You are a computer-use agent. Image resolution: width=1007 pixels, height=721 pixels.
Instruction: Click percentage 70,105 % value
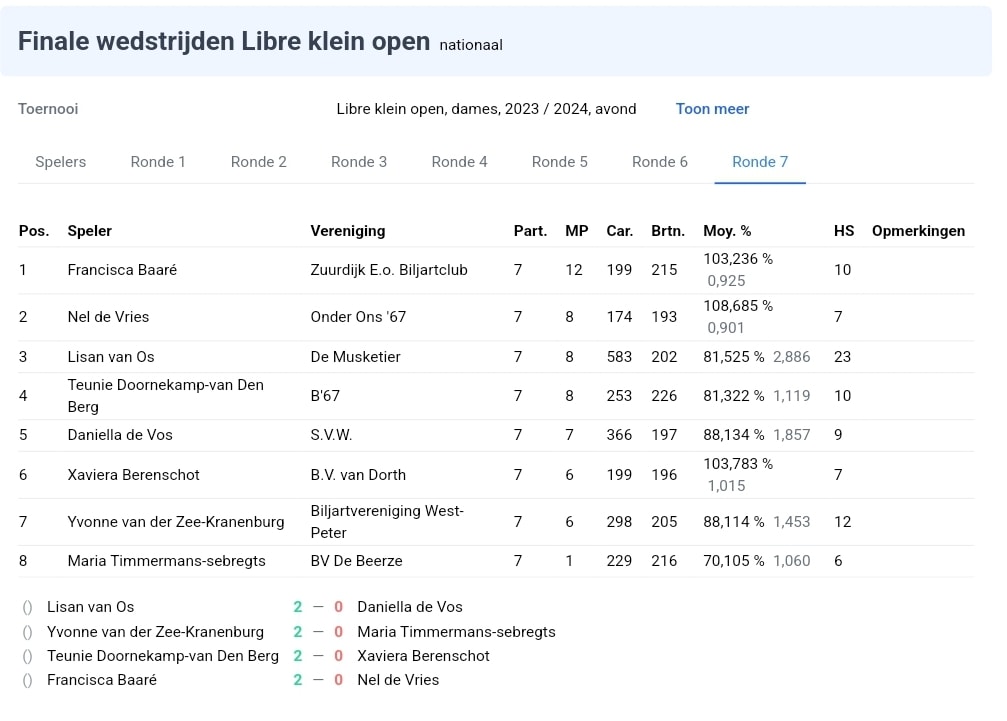tap(733, 561)
